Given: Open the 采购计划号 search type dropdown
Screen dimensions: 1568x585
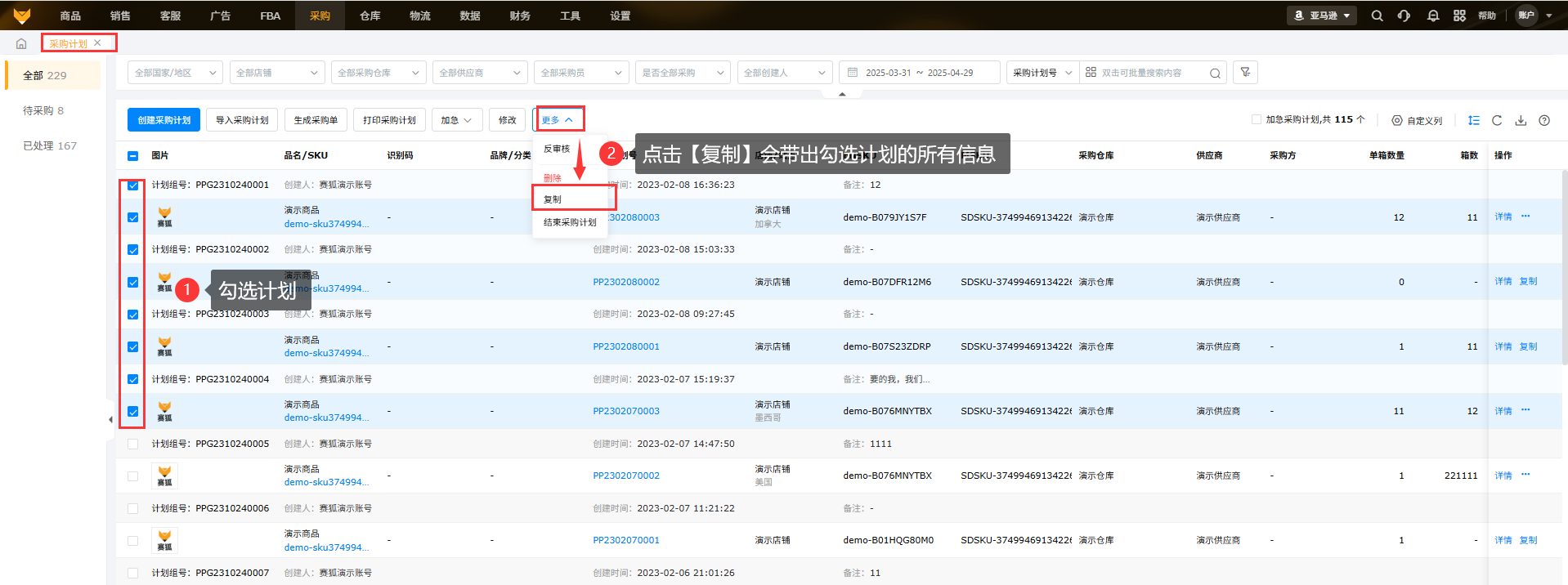Looking at the screenshot, I should (1042, 73).
